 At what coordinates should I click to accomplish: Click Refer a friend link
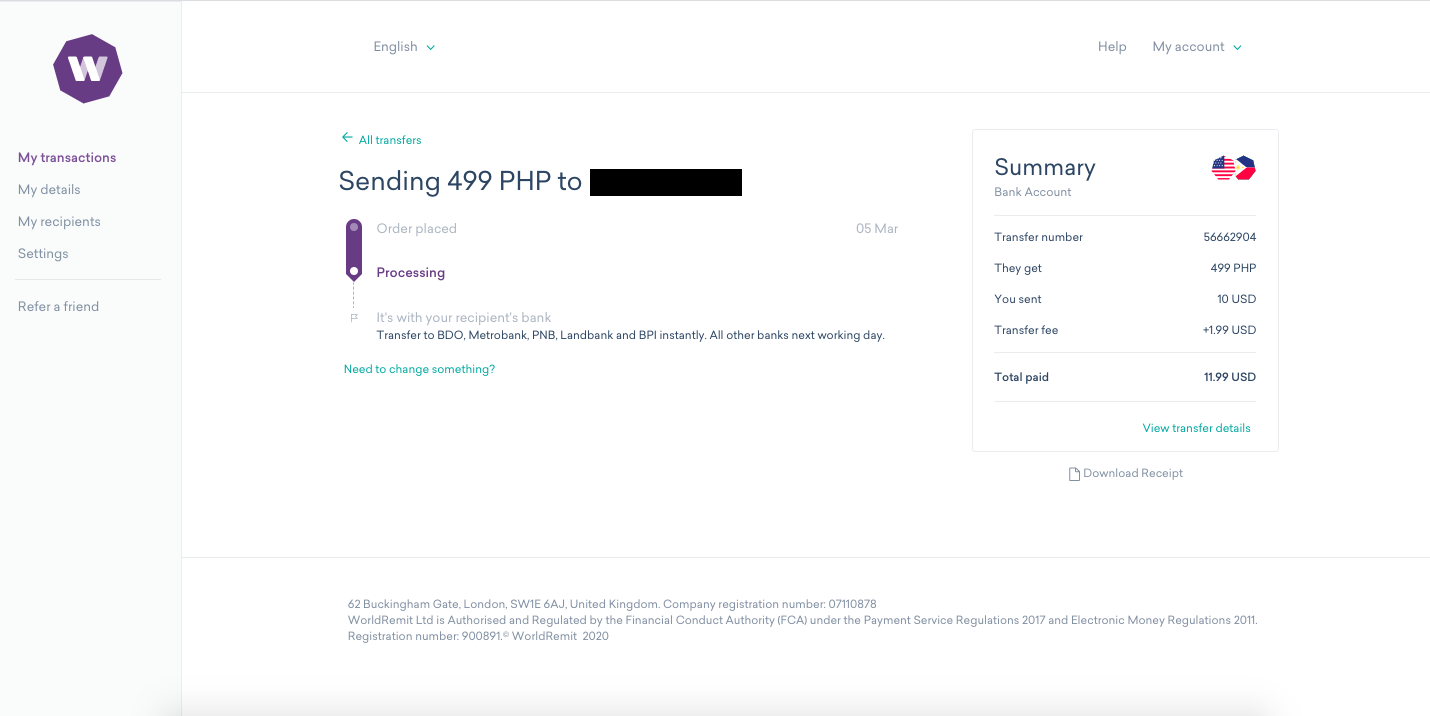pyautogui.click(x=58, y=306)
